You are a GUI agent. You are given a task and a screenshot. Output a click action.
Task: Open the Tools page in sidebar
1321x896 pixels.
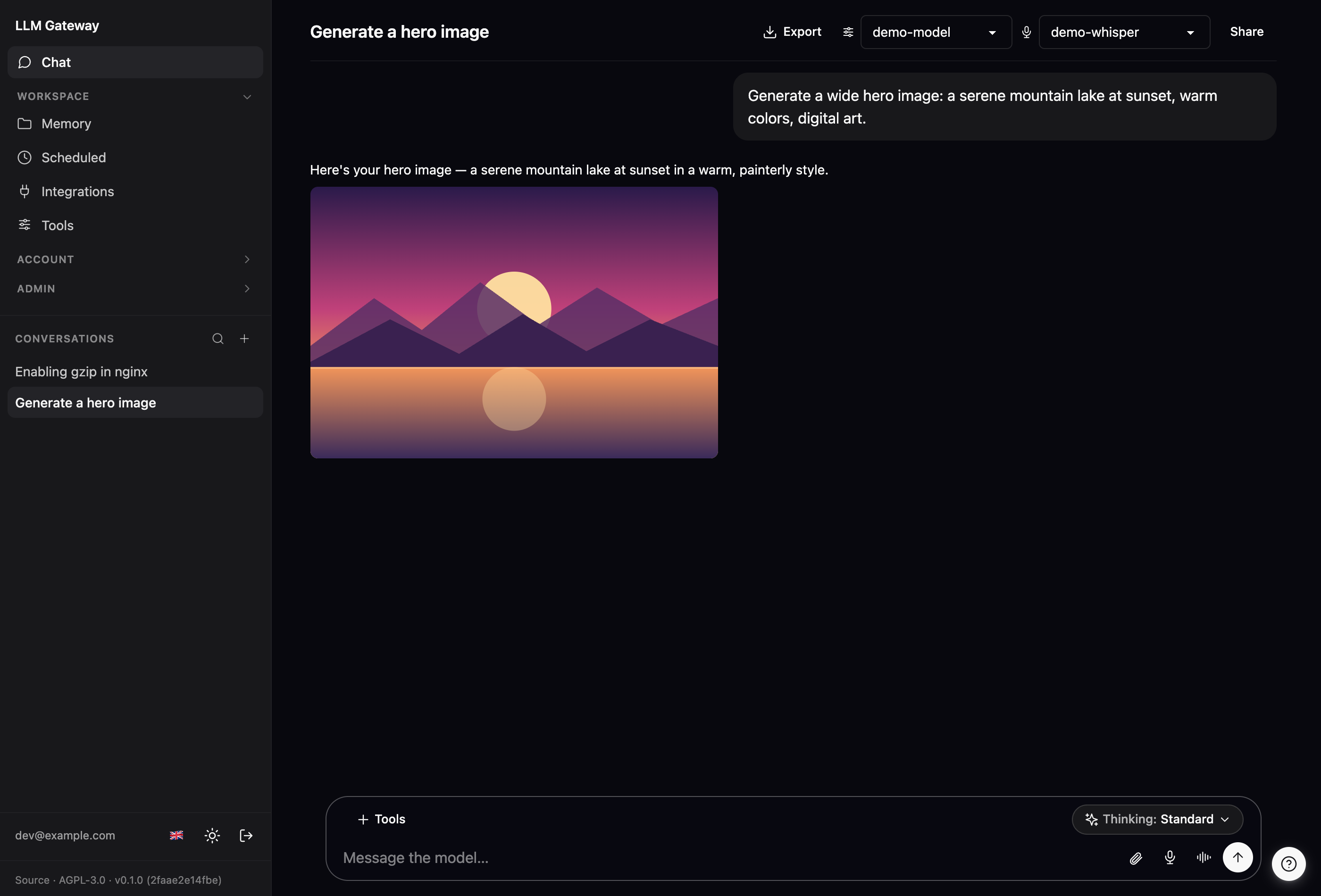(x=135, y=225)
